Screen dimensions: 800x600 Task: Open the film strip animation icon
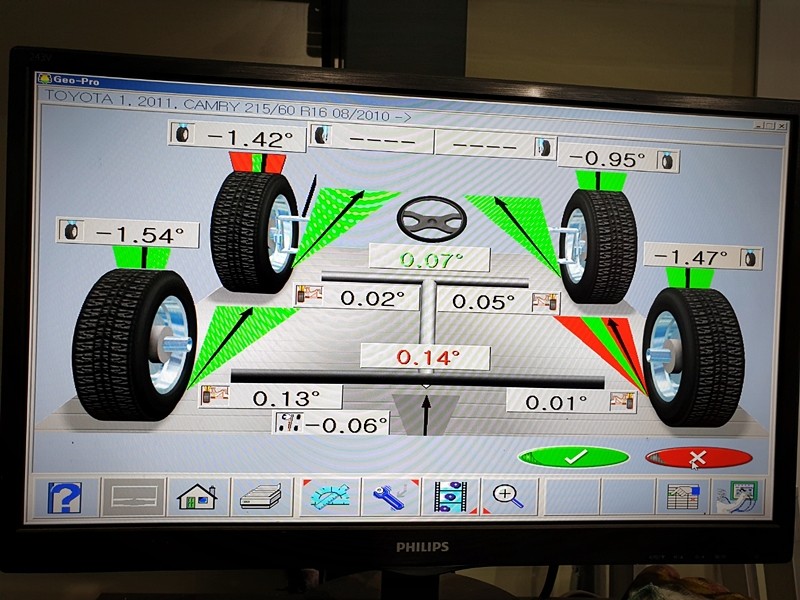(449, 497)
